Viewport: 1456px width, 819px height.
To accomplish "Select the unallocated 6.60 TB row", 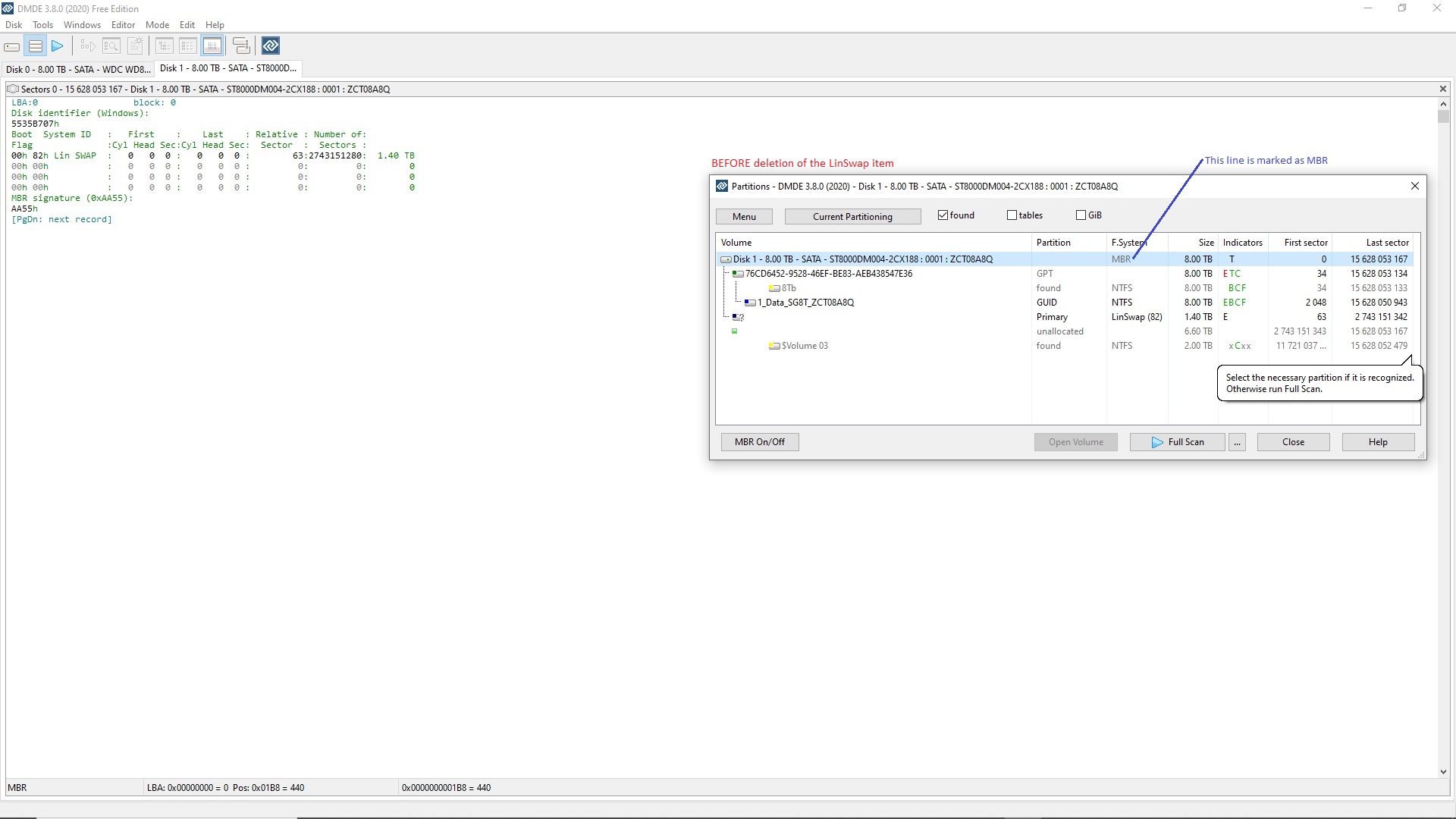I will [x=1065, y=331].
